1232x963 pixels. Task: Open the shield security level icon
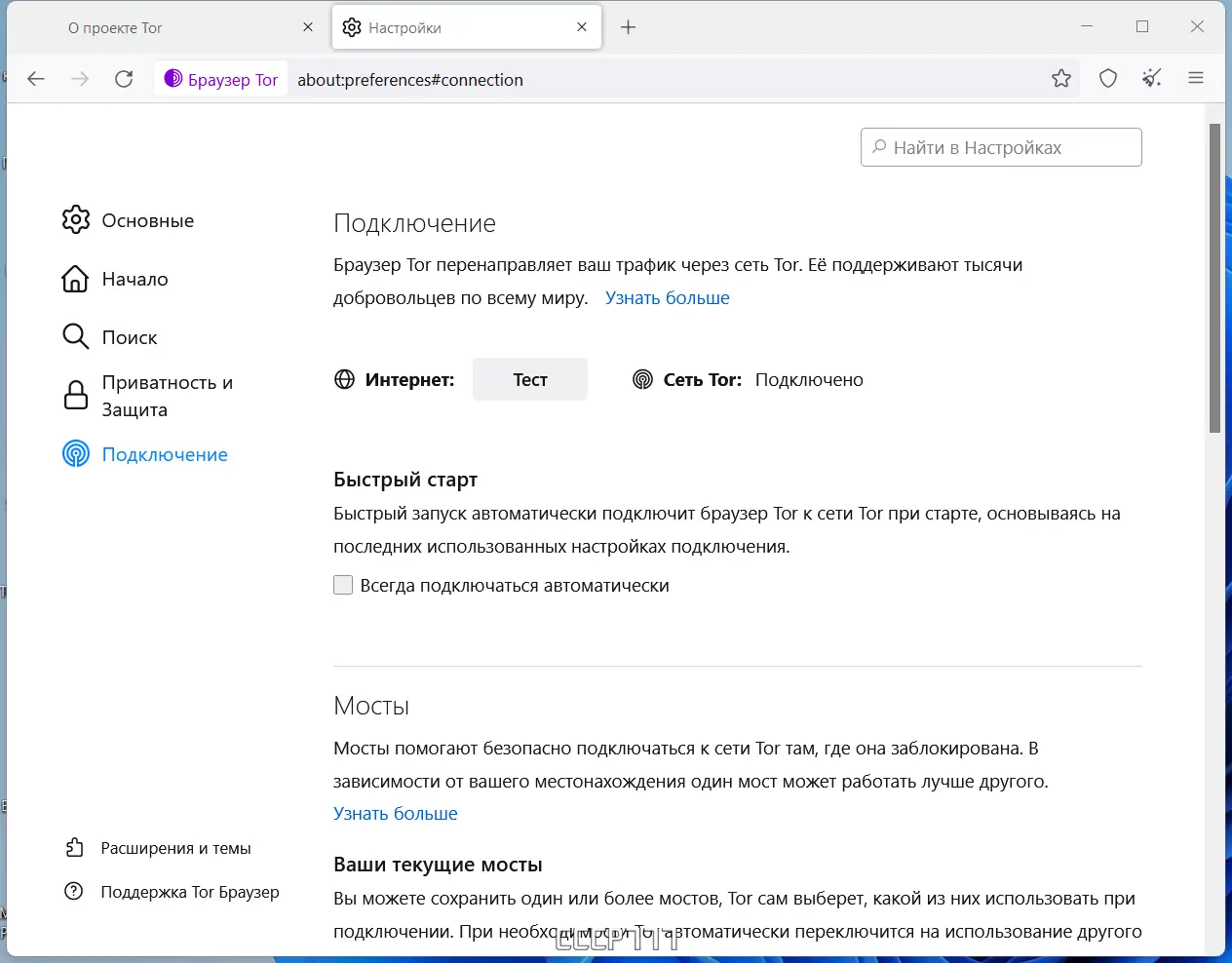1108,79
